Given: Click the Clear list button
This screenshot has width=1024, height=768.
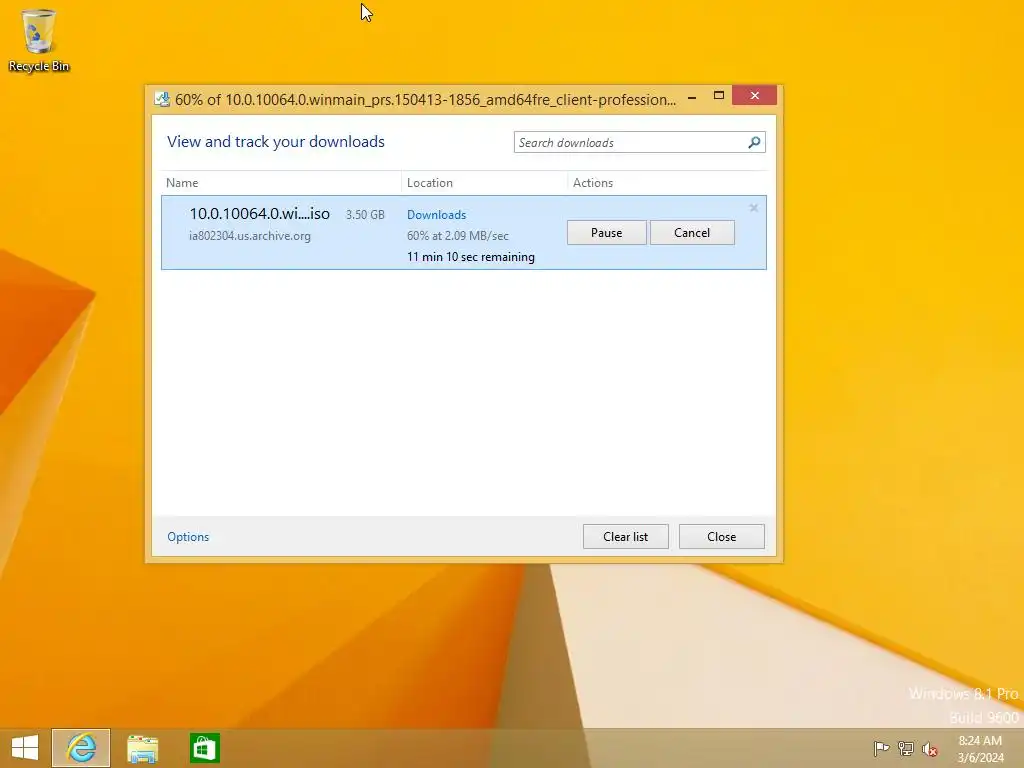Looking at the screenshot, I should pyautogui.click(x=626, y=537).
